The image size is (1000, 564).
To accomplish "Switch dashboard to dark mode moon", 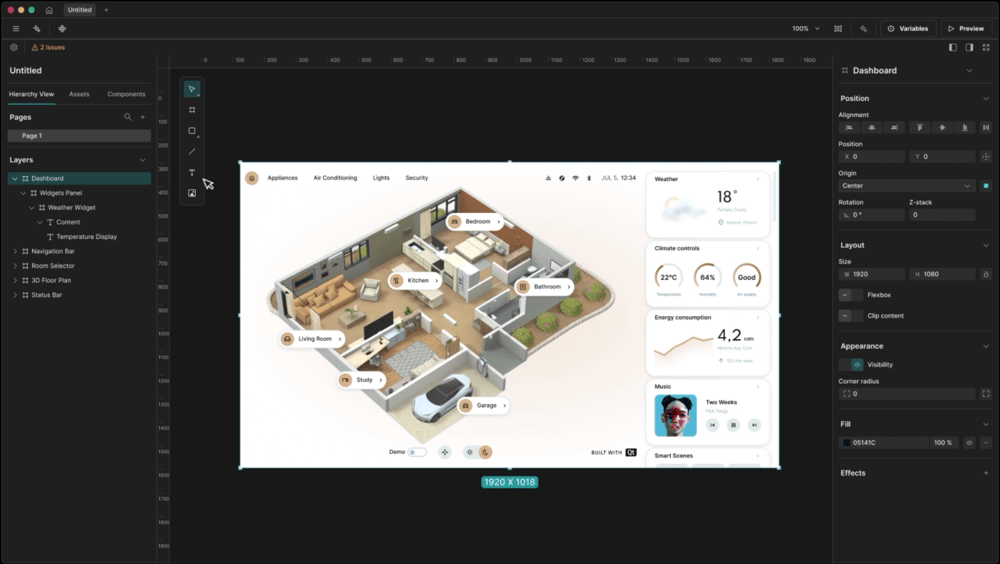I will 485,452.
